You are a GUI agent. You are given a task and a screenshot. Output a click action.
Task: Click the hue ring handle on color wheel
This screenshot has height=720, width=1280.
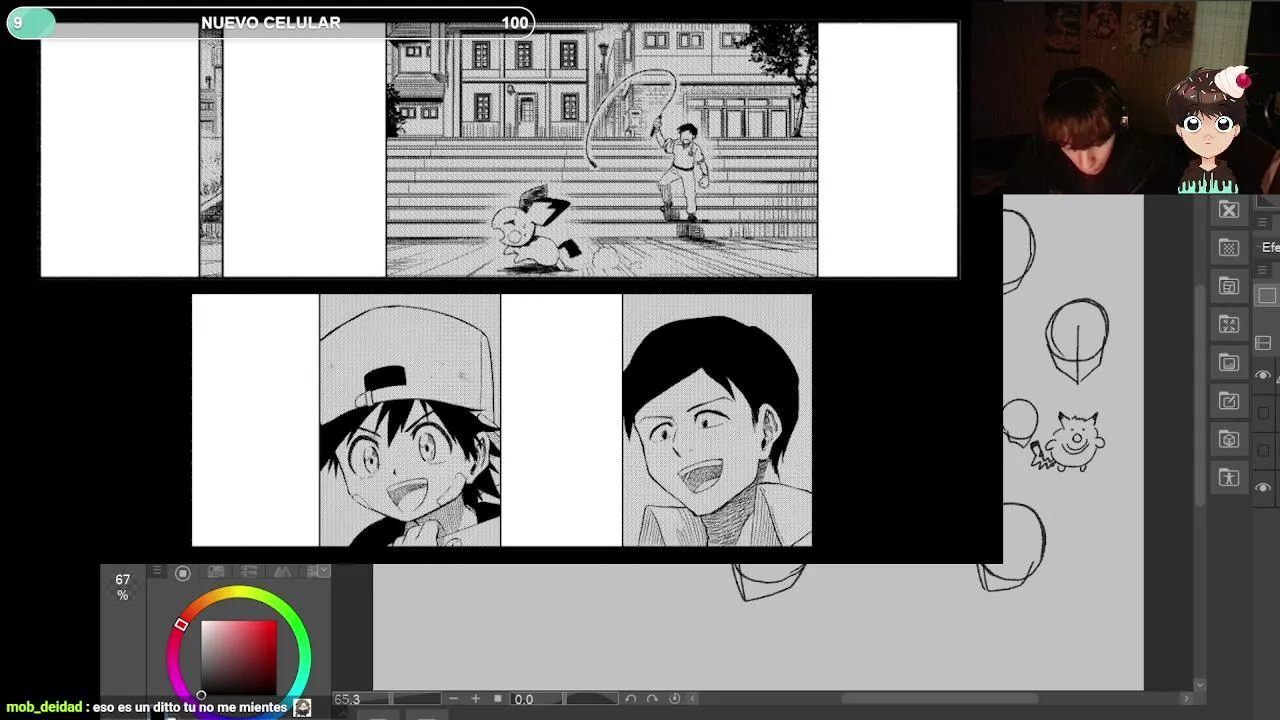[x=181, y=624]
